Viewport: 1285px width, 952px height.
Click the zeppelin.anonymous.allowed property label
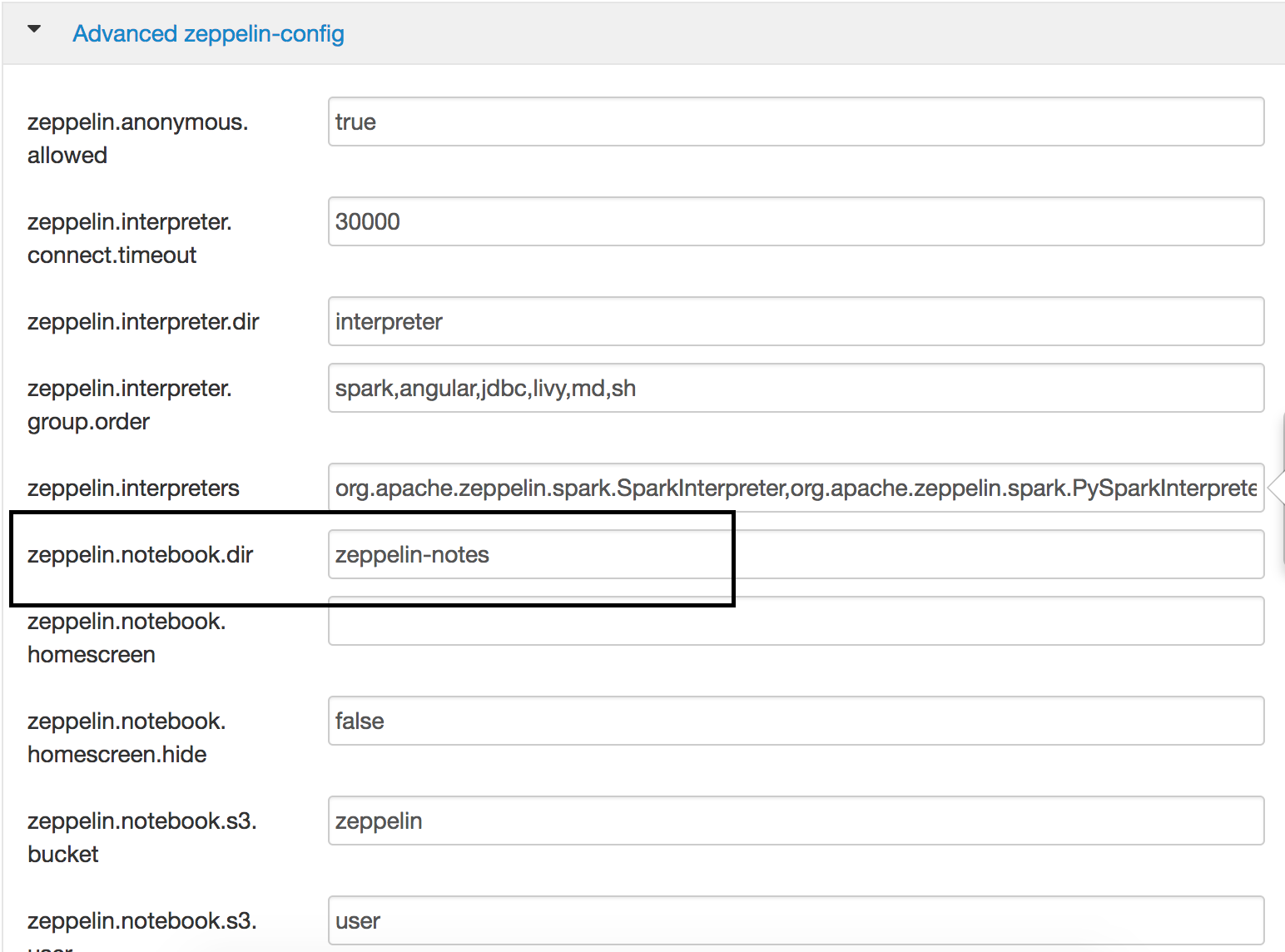137,137
